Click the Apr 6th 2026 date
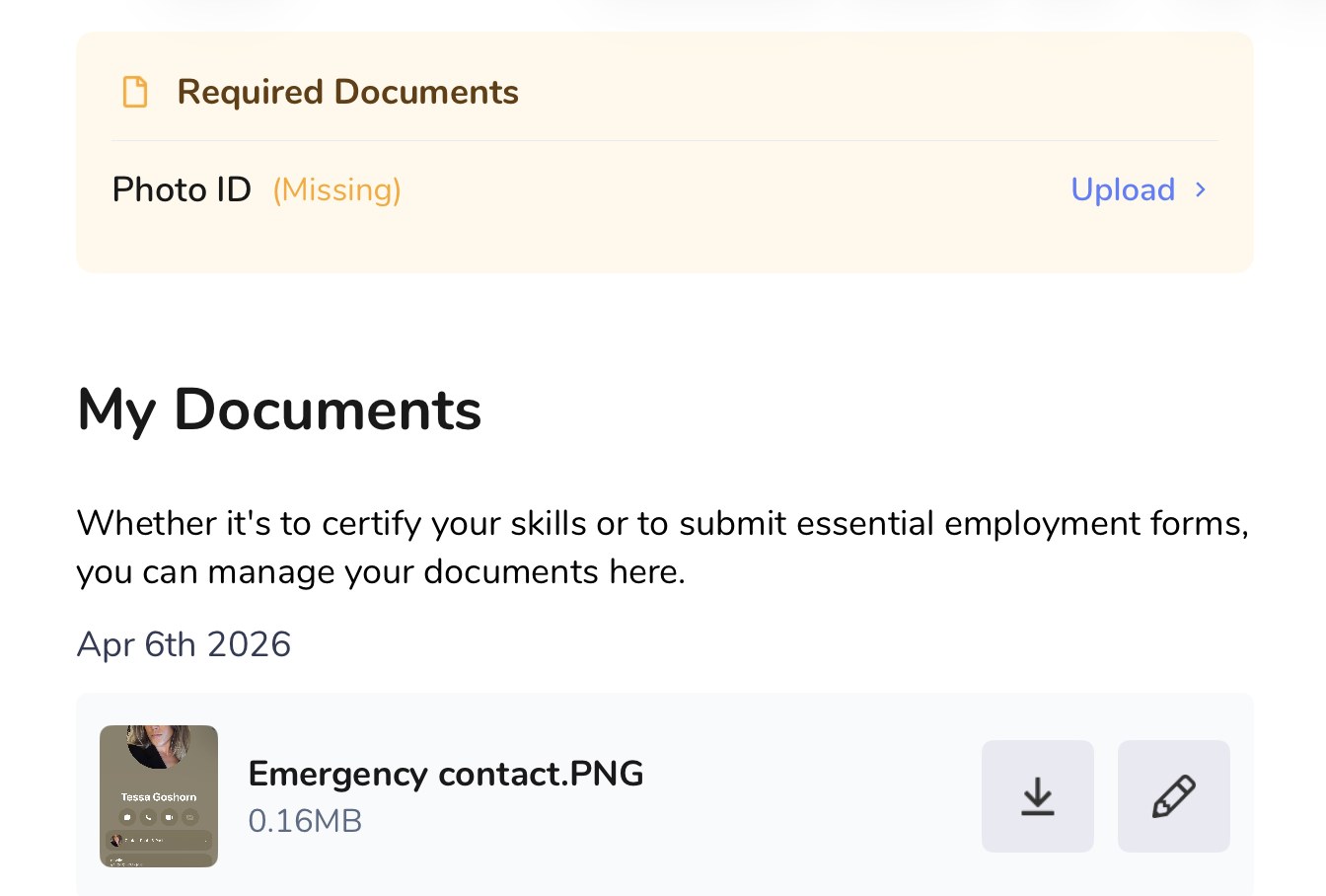 pos(184,644)
